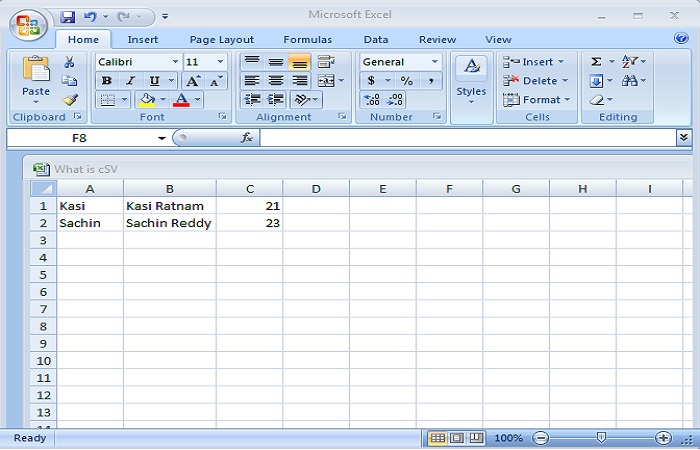Screen dimensions: 700x450
Task: Switch to the Page Layout tab
Action: click(x=221, y=40)
